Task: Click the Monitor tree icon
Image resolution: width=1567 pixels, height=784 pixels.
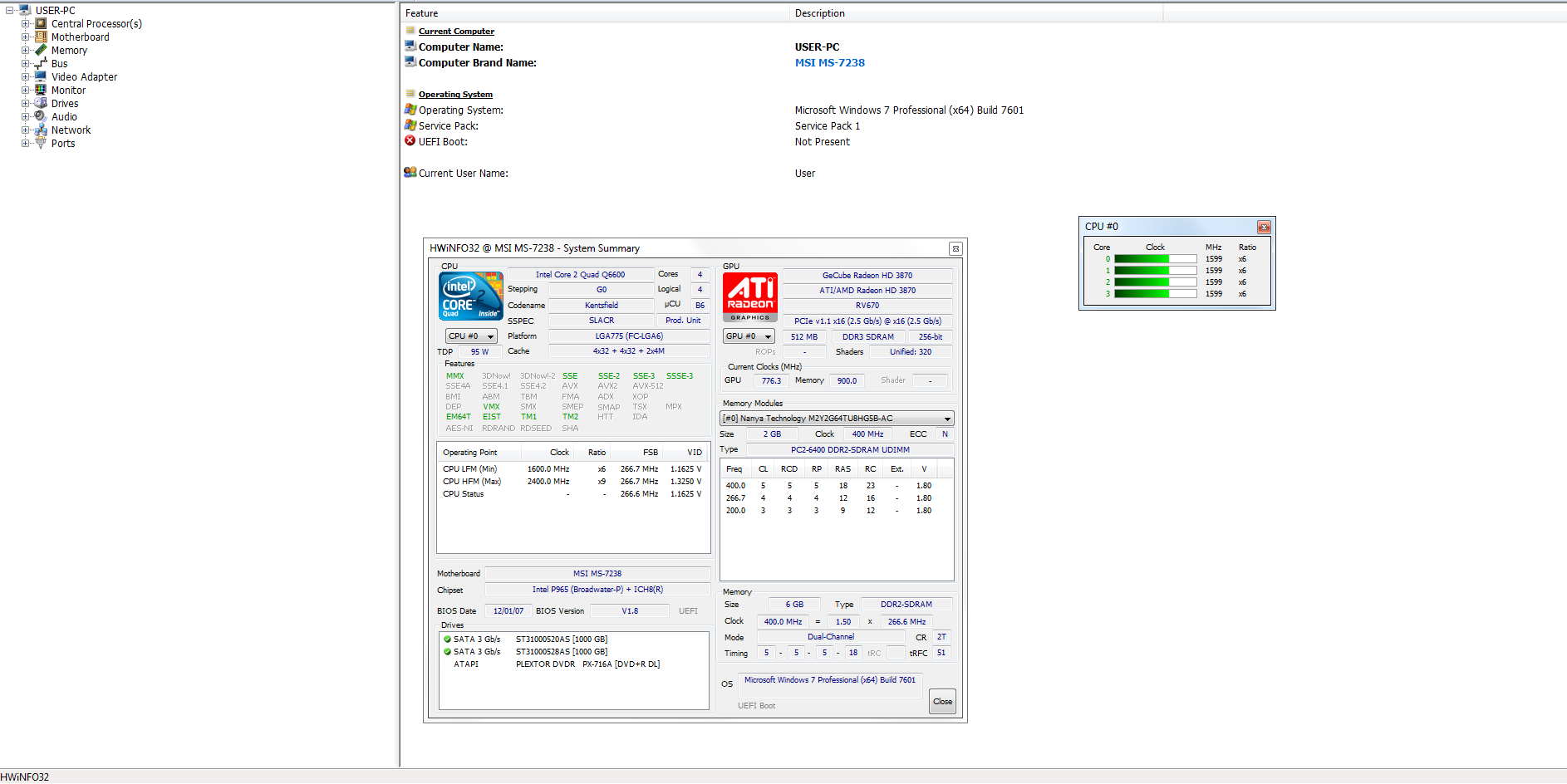Action: pos(41,90)
